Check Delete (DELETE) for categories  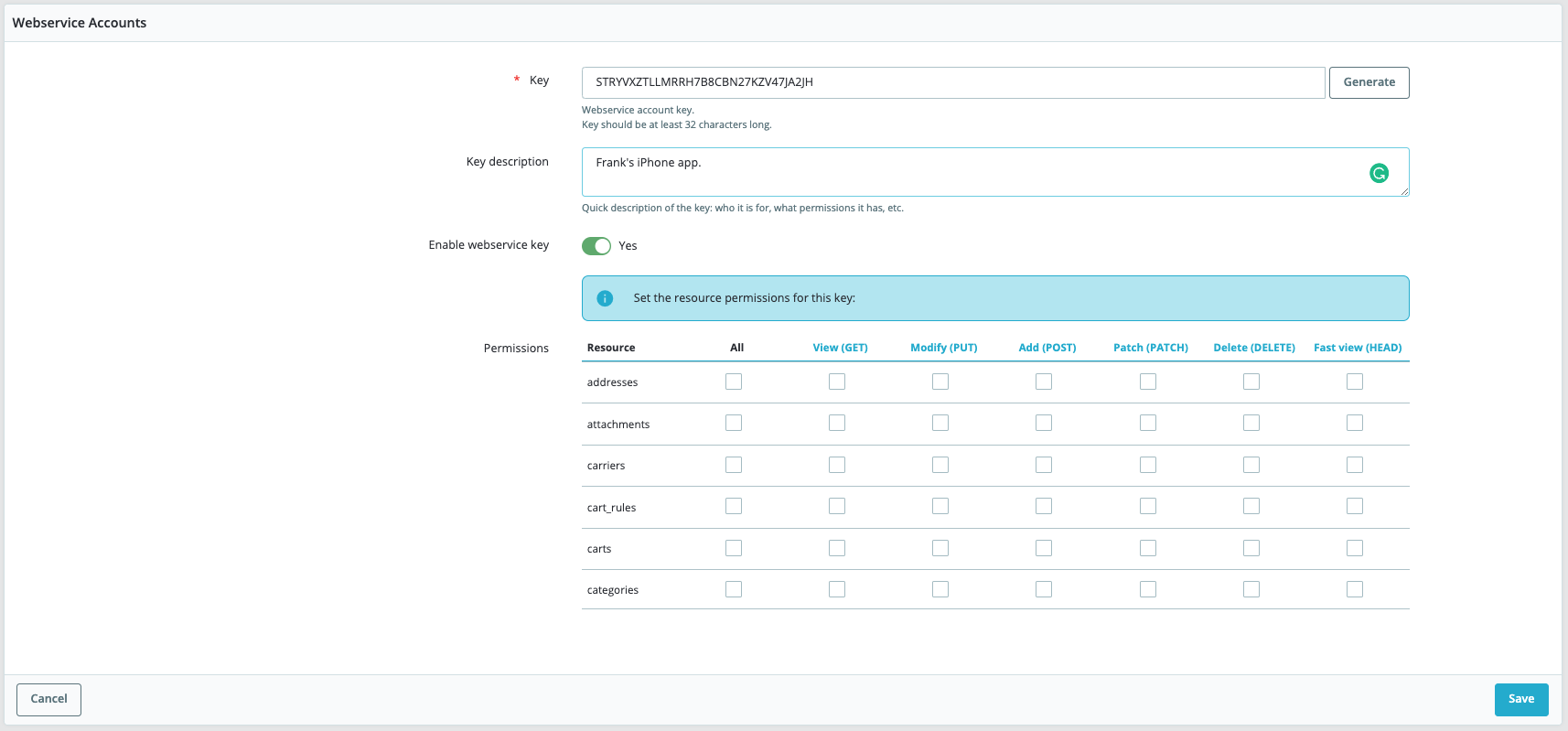click(1251, 589)
